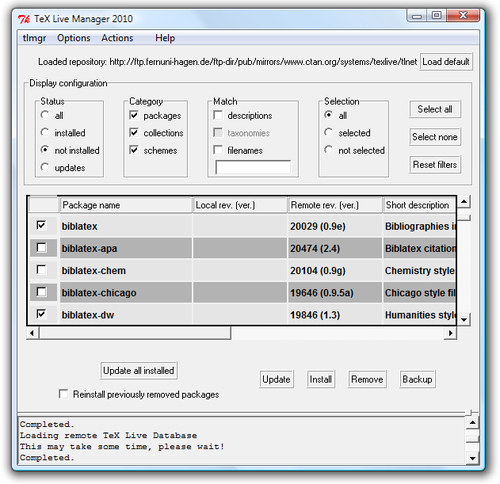Check the biblatex-chicago package checkbox

click(41, 292)
